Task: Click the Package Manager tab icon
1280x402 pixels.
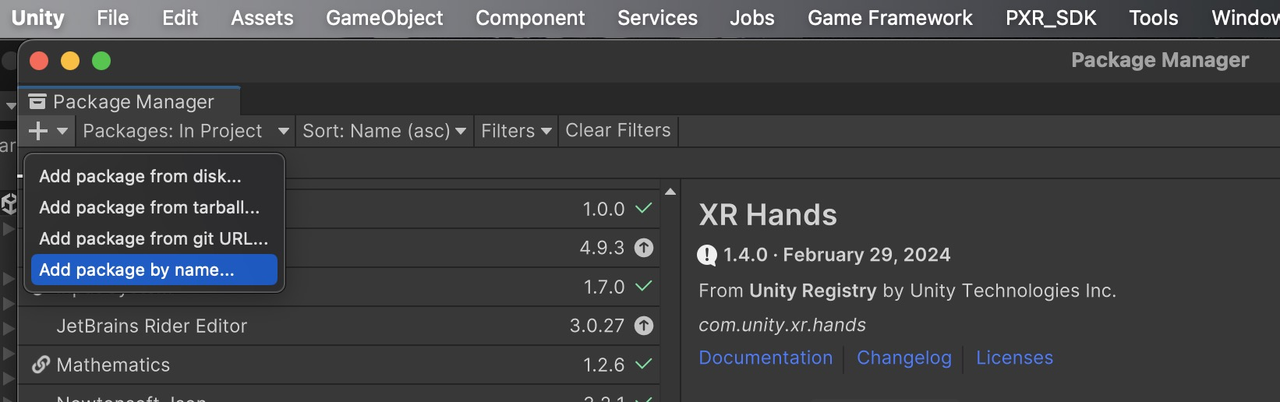Action: click(x=38, y=102)
